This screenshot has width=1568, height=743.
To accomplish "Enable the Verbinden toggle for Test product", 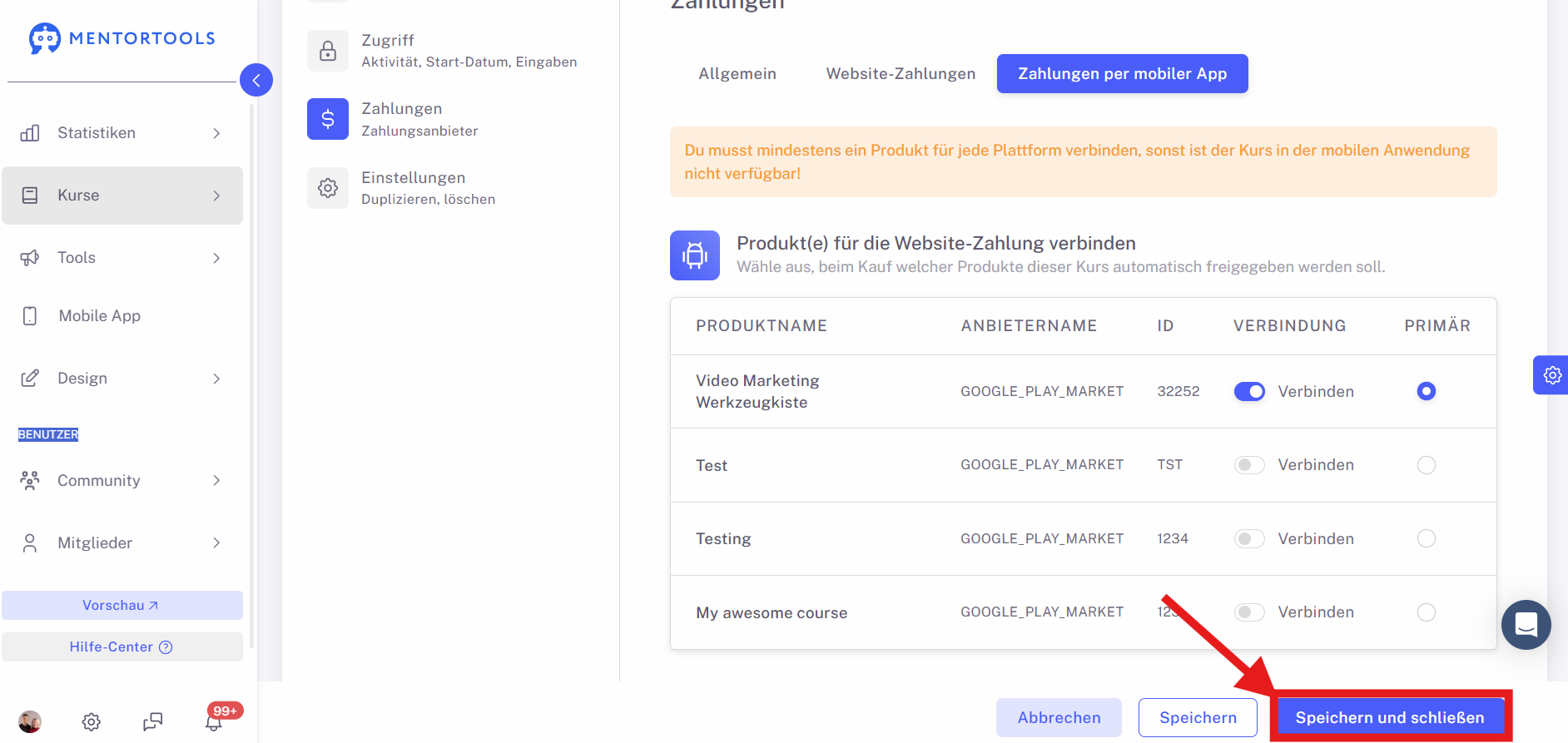I will tap(1249, 465).
